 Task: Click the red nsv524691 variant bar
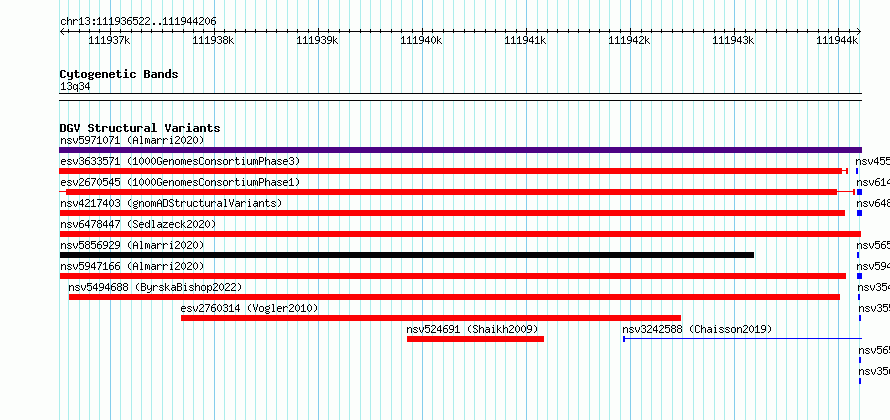476,339
